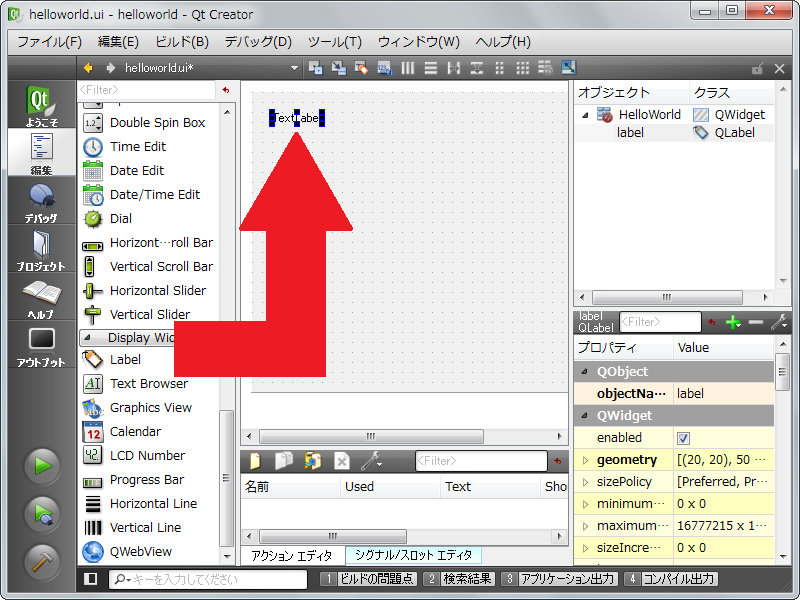This screenshot has width=800, height=600.
Task: Open the ビルド(B) menu
Action: click(x=181, y=42)
